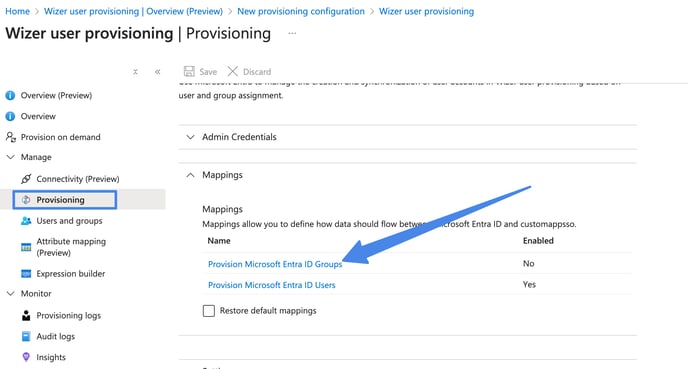Collapse the Monitor group in sidebar

(x=11, y=294)
